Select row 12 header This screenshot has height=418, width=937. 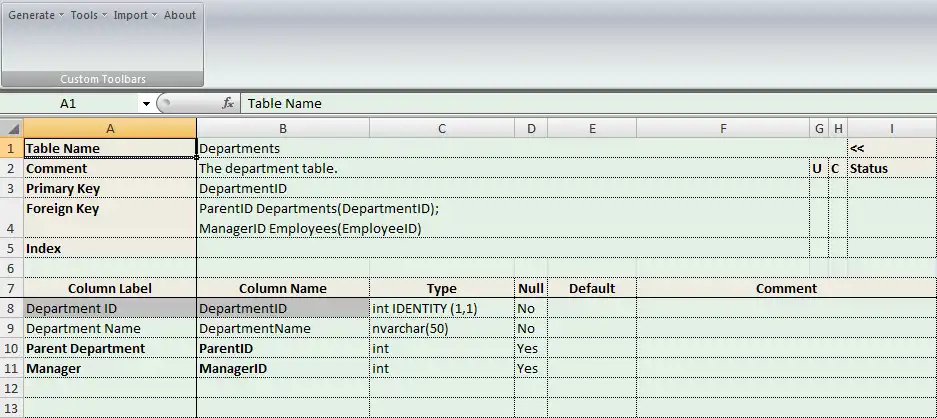pos(12,388)
